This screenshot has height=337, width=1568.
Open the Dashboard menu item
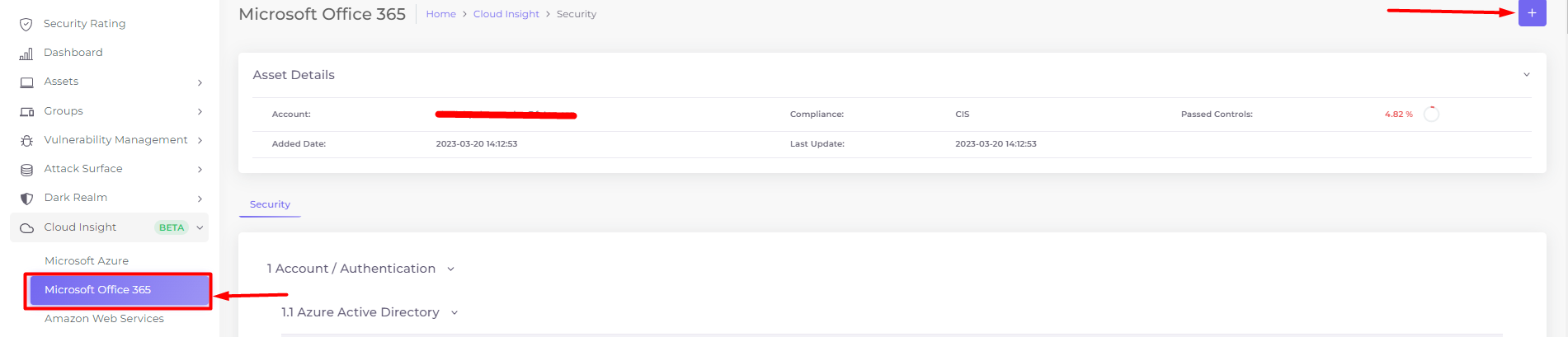[x=73, y=53]
